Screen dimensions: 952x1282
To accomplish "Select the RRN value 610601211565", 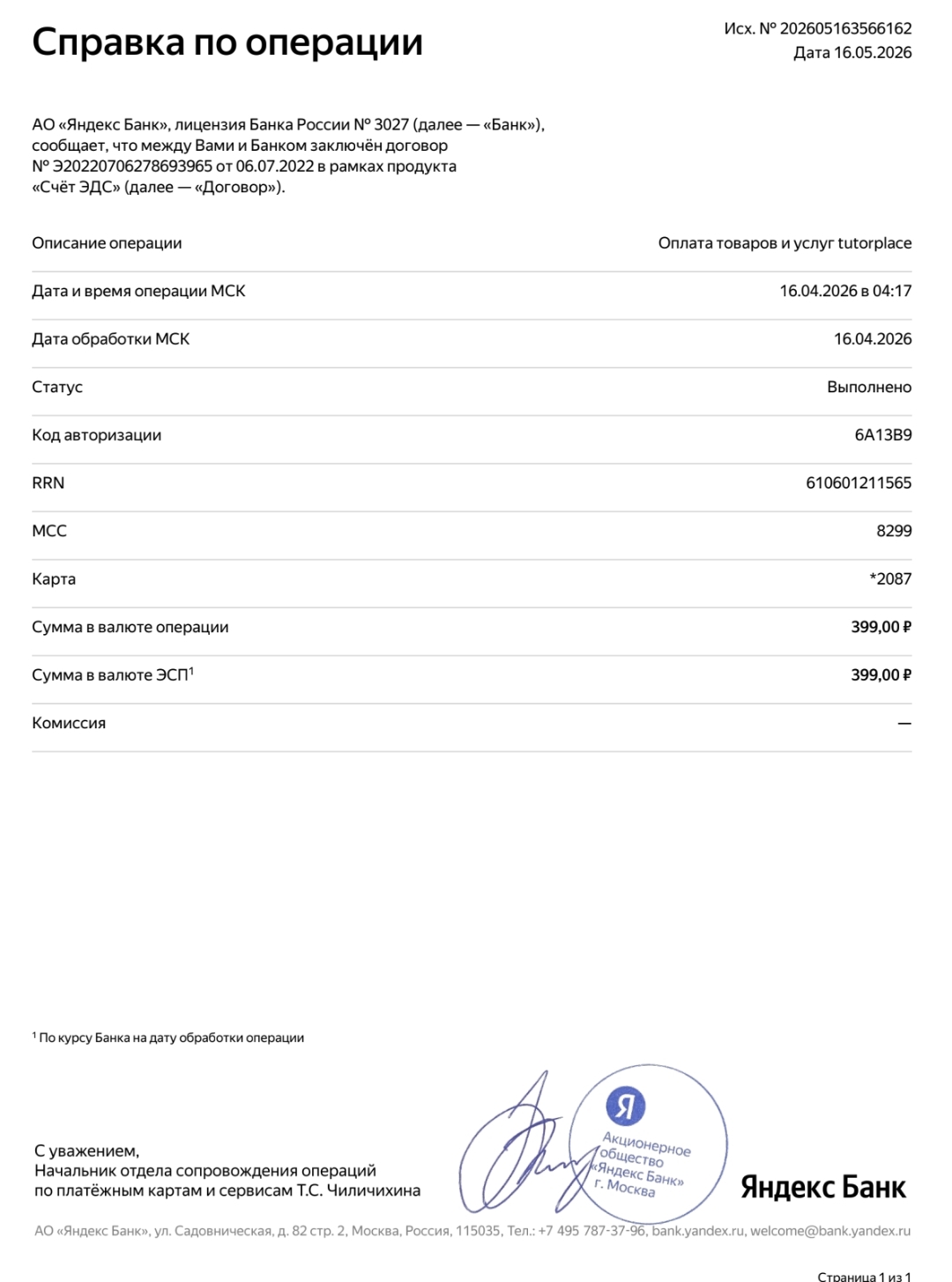I will coord(859,483).
